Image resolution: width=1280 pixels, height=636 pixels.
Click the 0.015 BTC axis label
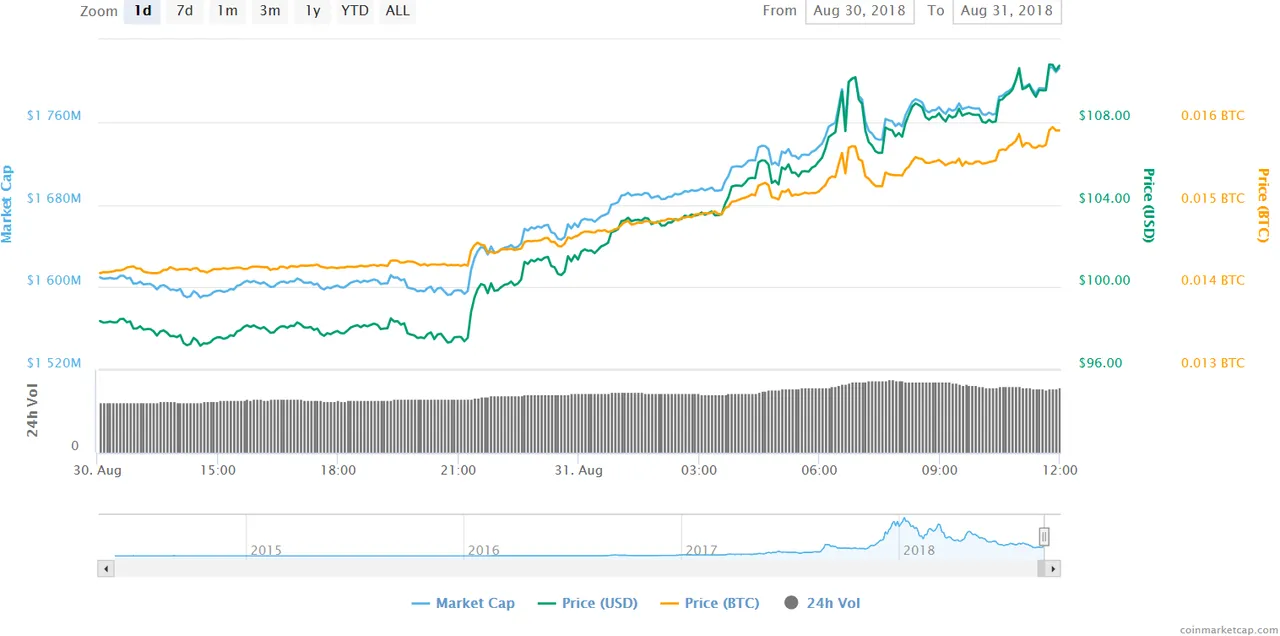point(1213,198)
